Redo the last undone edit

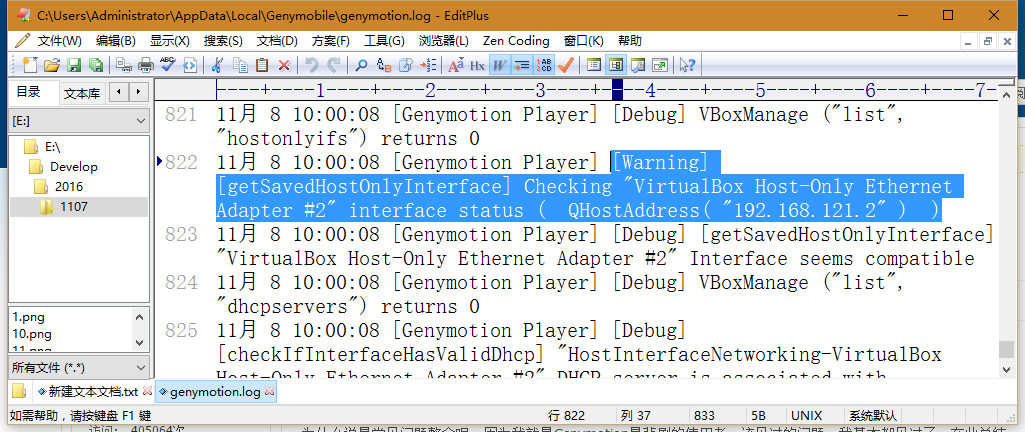(x=334, y=65)
